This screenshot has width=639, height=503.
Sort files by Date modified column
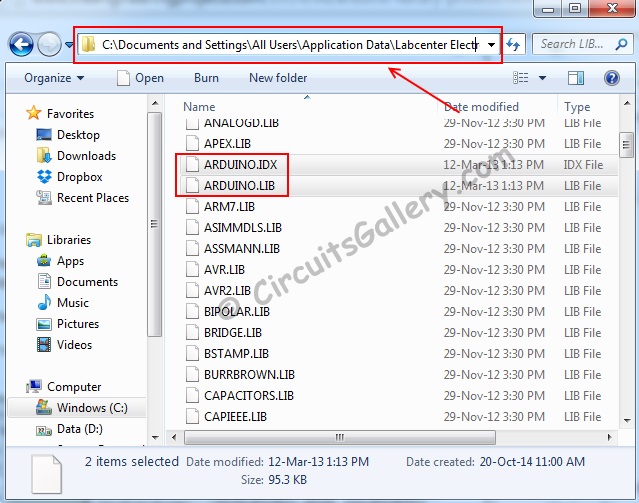tap(481, 107)
